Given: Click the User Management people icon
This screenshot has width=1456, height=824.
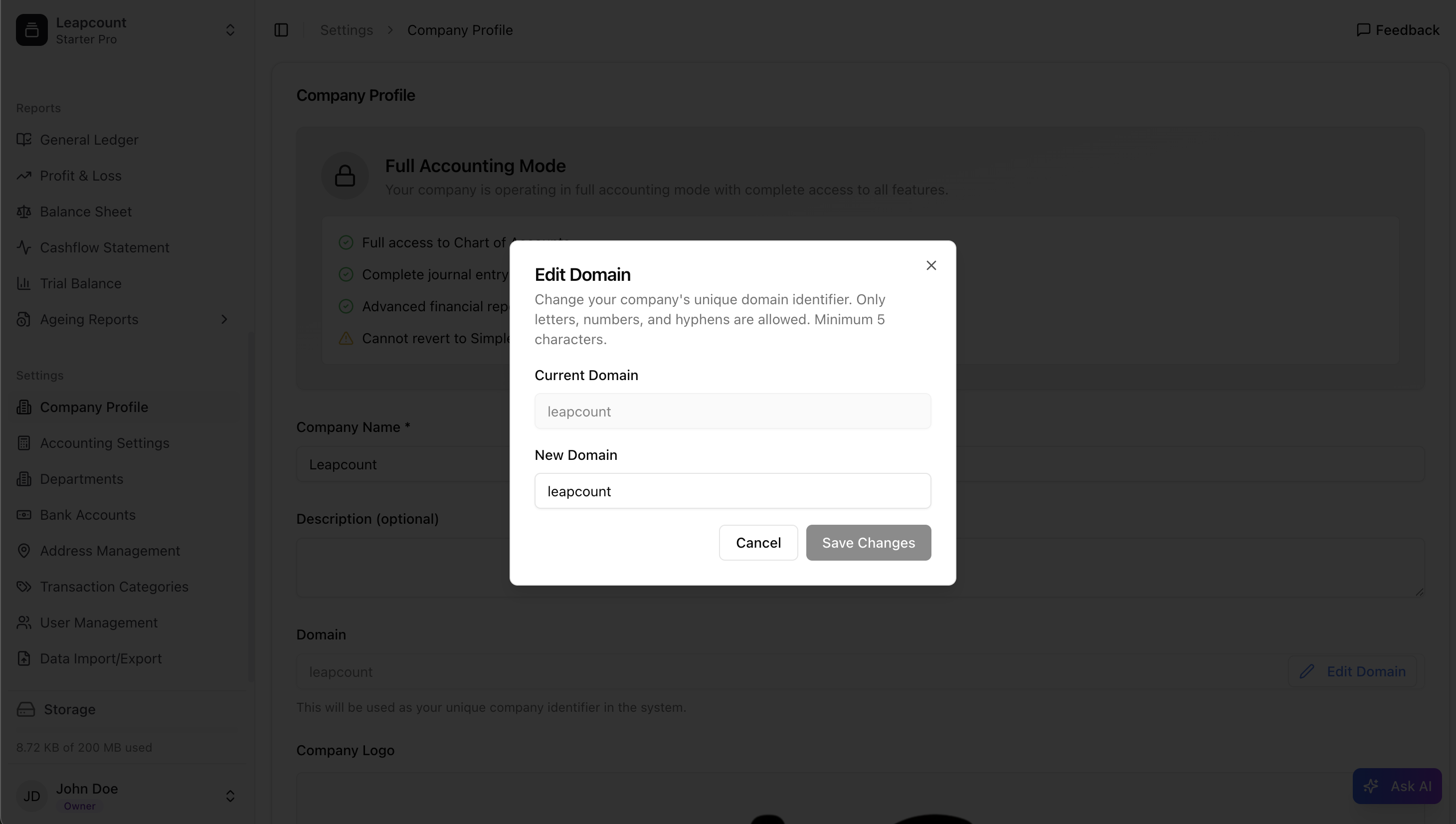Looking at the screenshot, I should pos(24,622).
